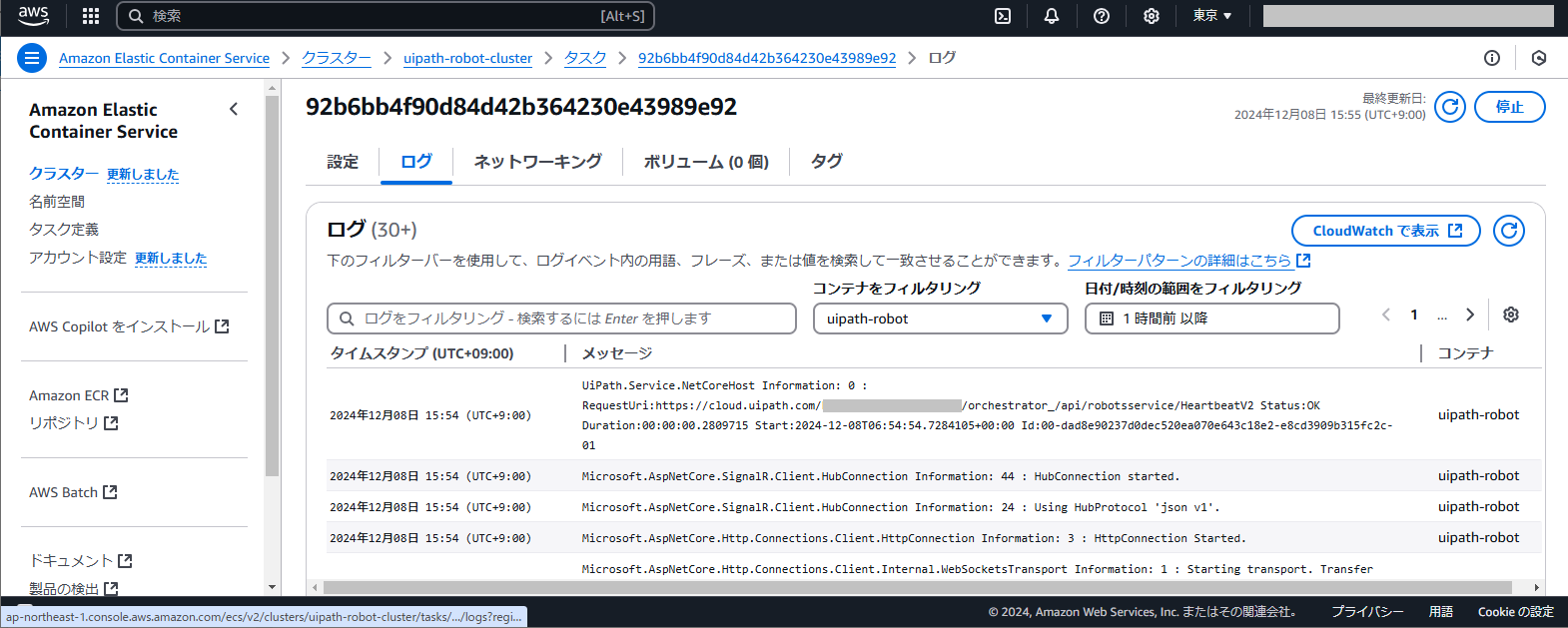
Task: Open the タグ tab
Action: pos(827,162)
